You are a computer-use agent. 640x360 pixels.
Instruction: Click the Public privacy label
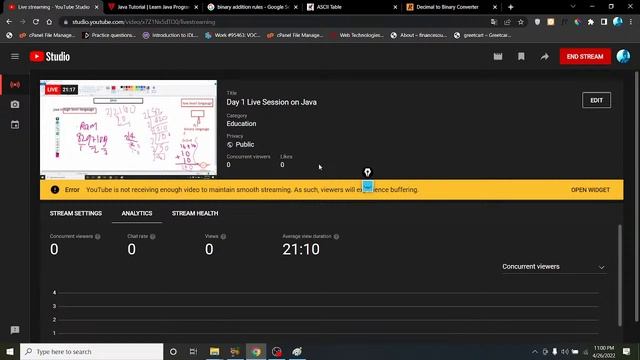click(x=244, y=144)
